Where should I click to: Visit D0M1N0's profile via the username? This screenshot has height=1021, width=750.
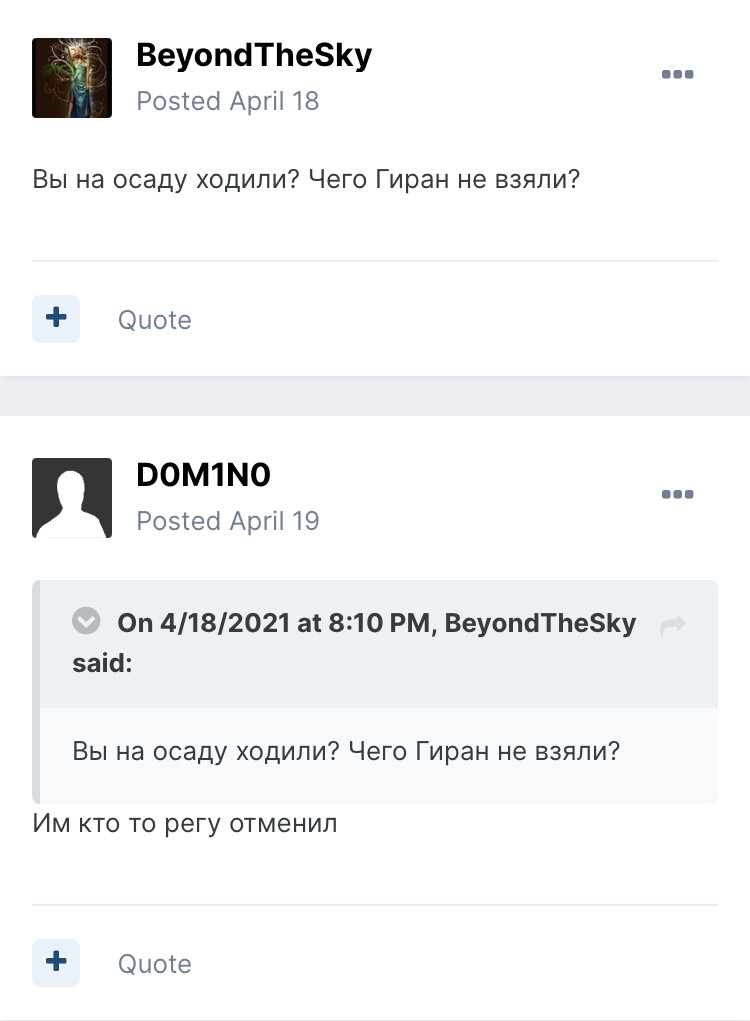click(x=203, y=476)
